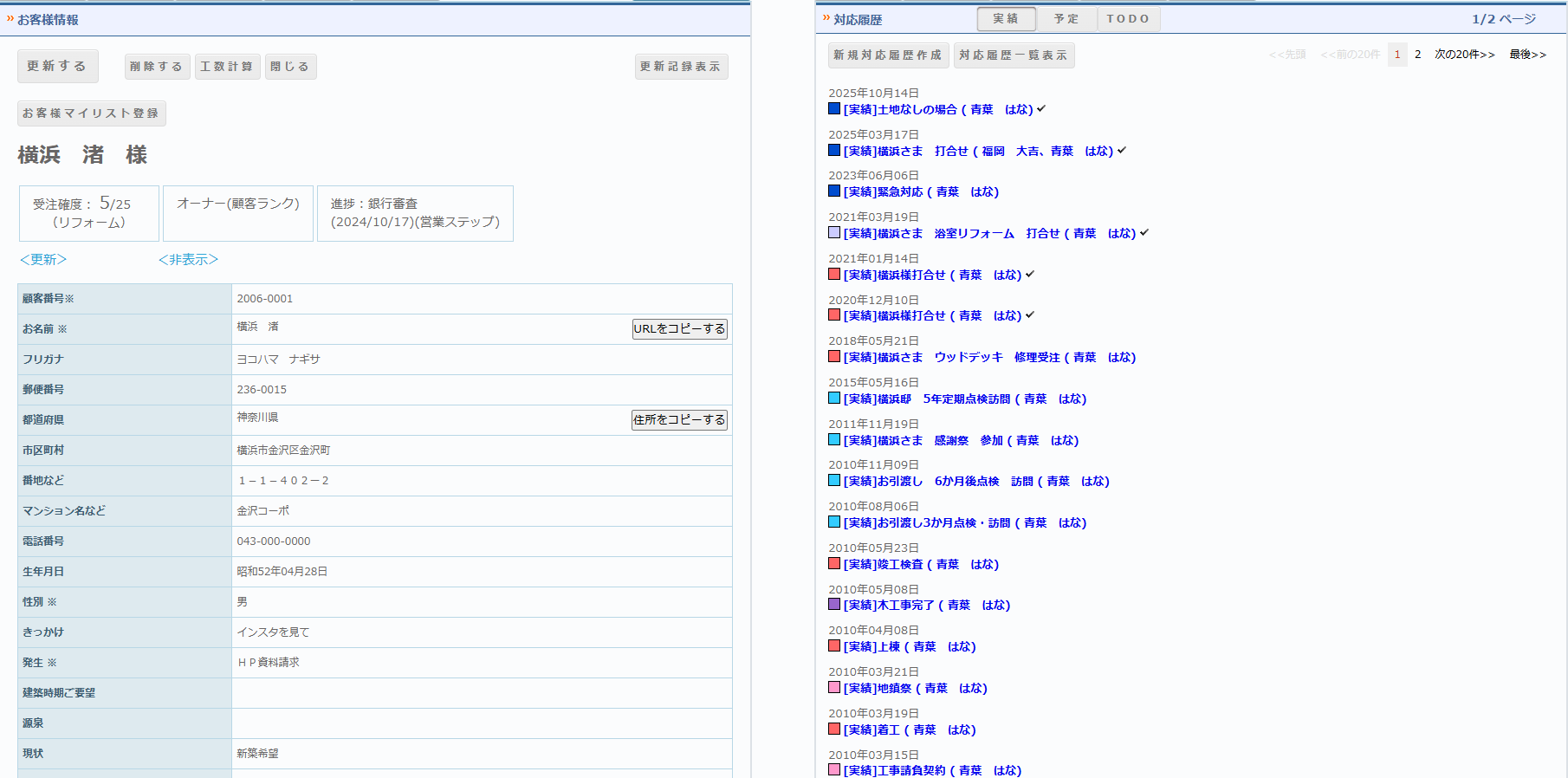
Task: Hide the status panel with <非表示>
Action: [188, 260]
